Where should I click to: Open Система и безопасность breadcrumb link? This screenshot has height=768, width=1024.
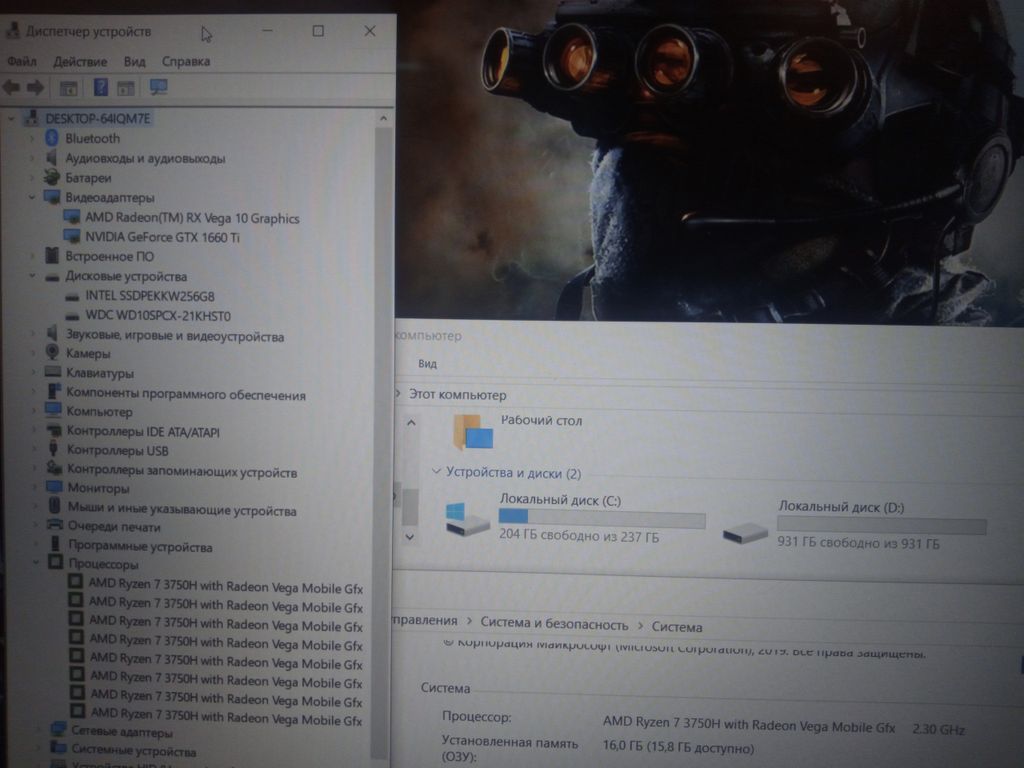tap(554, 624)
